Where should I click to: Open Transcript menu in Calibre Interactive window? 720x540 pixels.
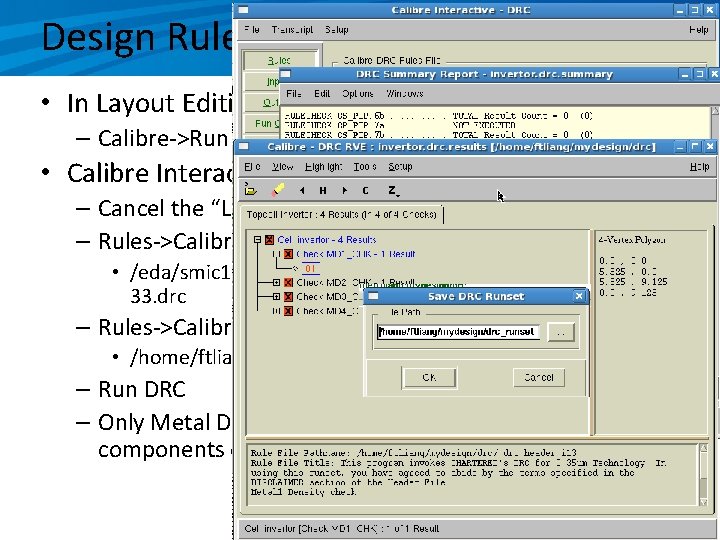292,30
